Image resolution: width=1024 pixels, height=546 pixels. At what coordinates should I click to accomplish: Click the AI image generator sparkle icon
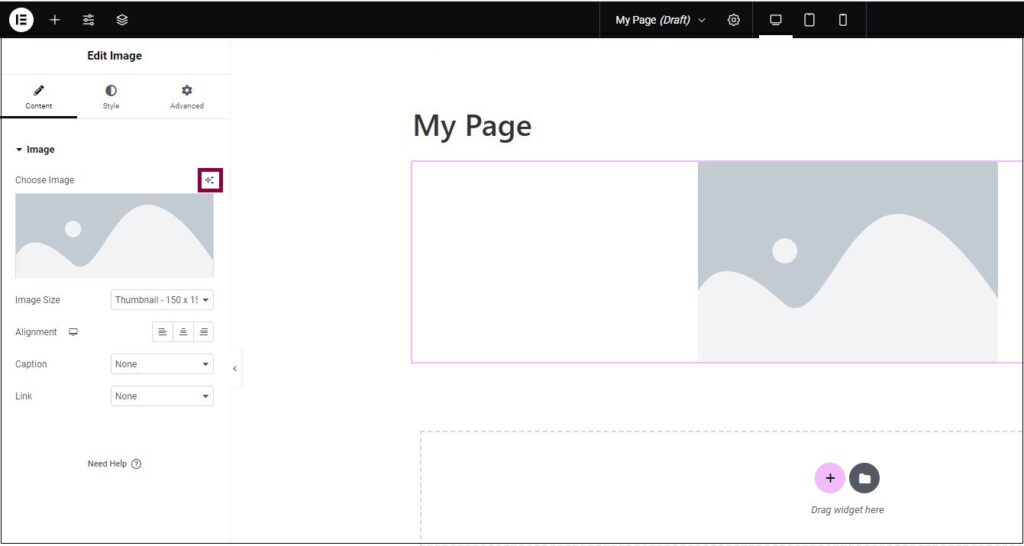(210, 180)
